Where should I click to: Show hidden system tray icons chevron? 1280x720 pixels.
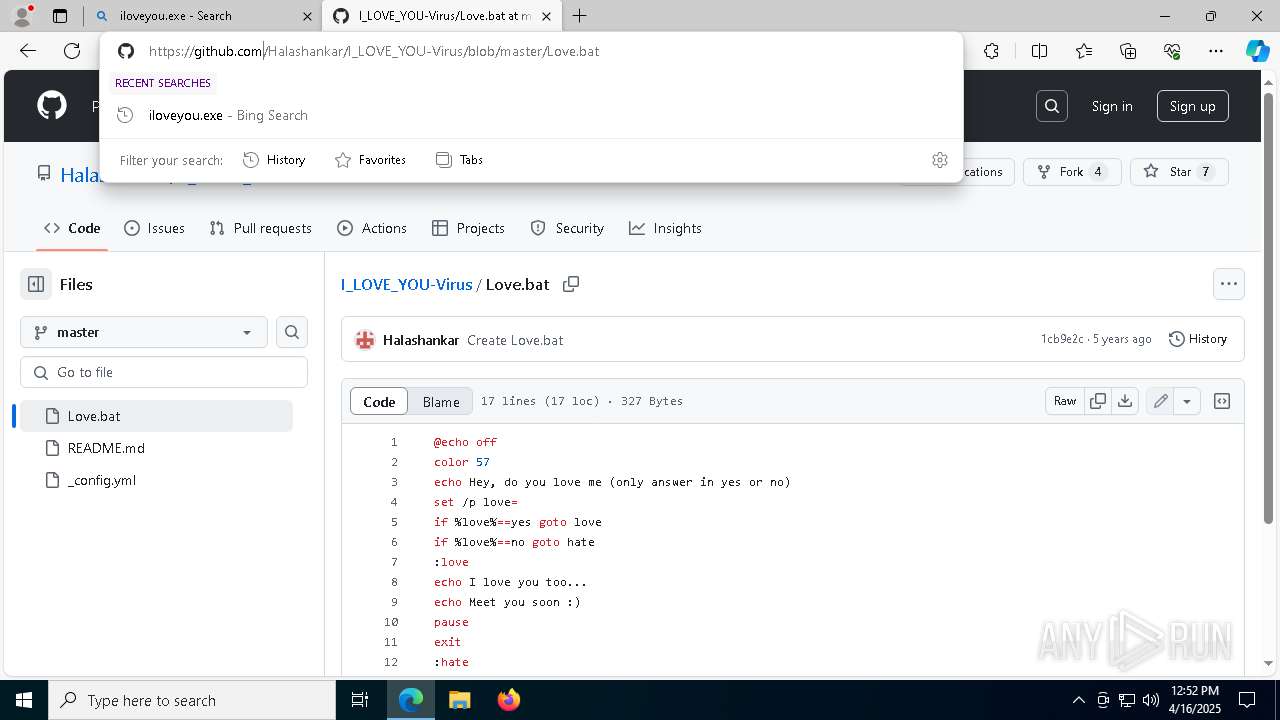coord(1078,700)
